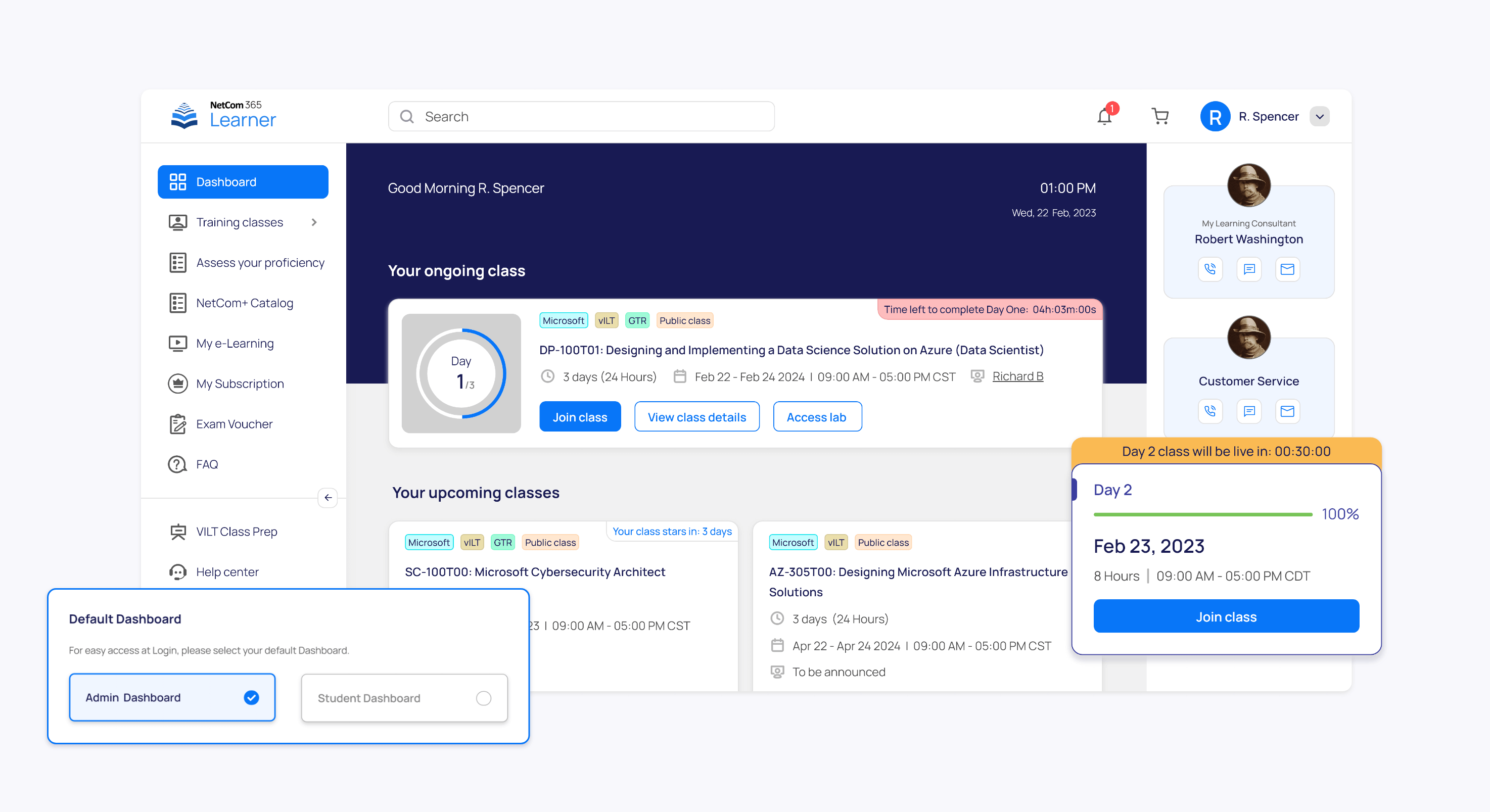Click Customer Service avatar photo

tap(1249, 337)
